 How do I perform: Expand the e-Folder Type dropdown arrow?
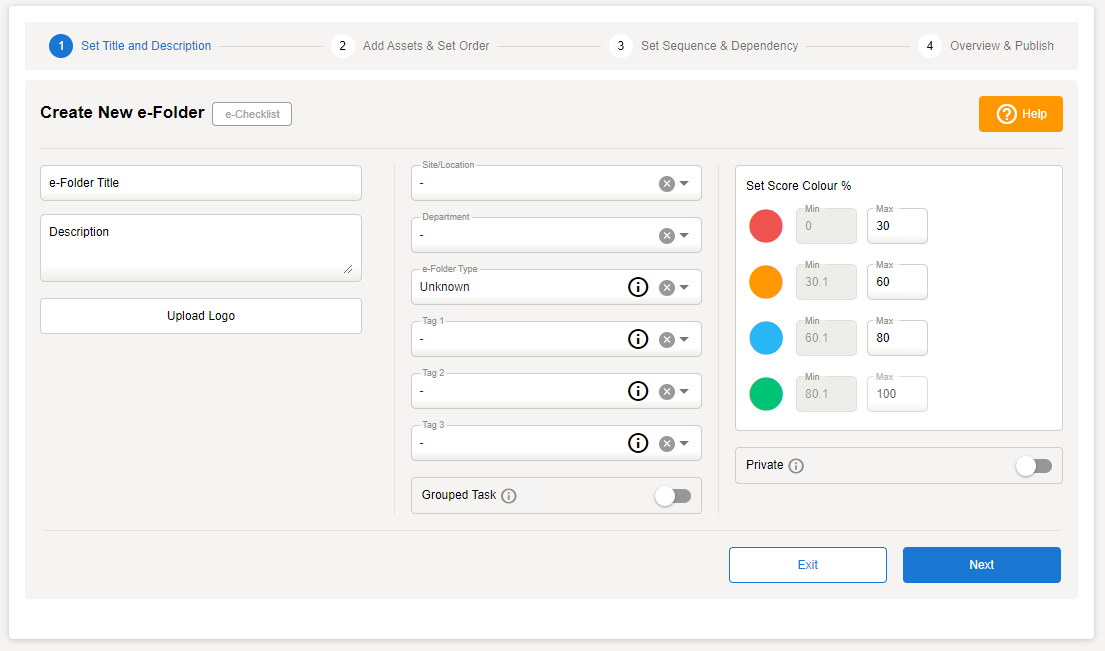(x=685, y=287)
